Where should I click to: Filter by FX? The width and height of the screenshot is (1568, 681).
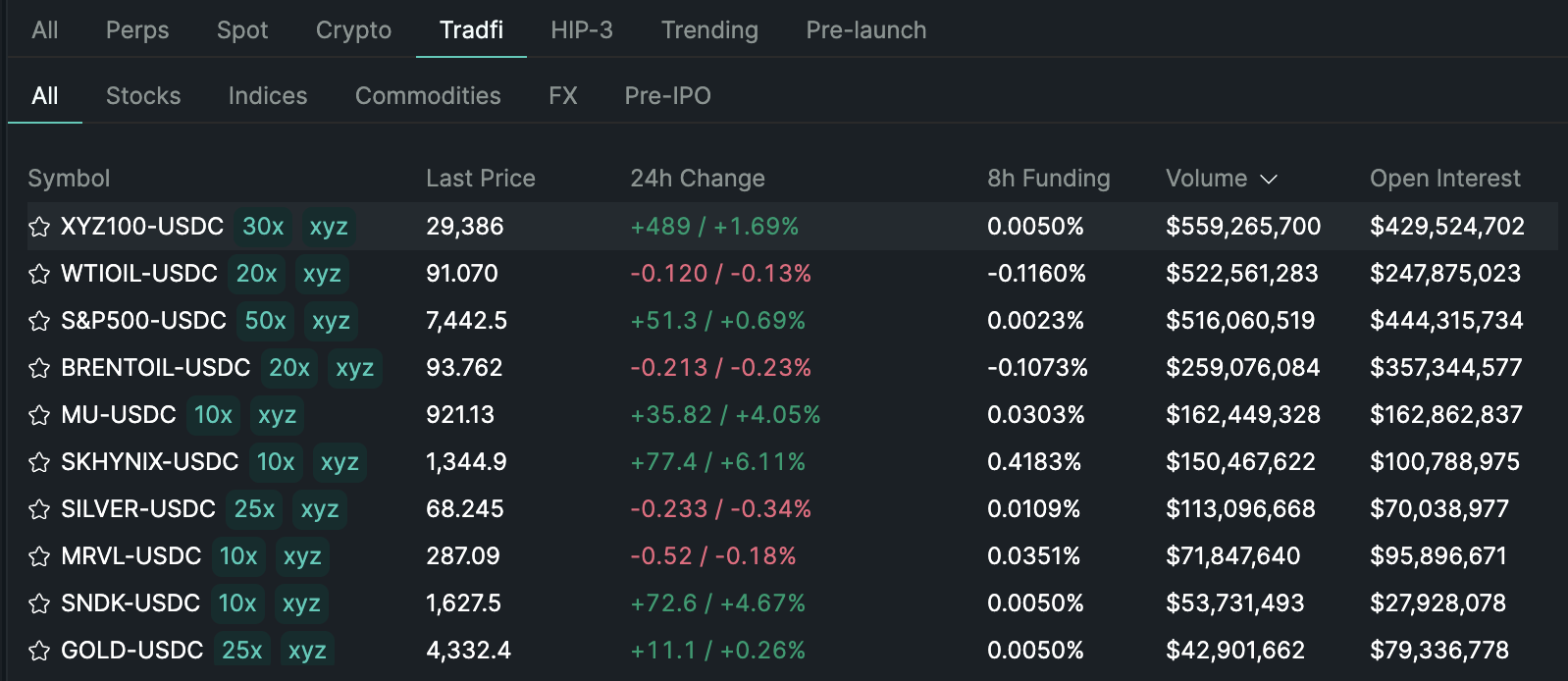click(563, 95)
